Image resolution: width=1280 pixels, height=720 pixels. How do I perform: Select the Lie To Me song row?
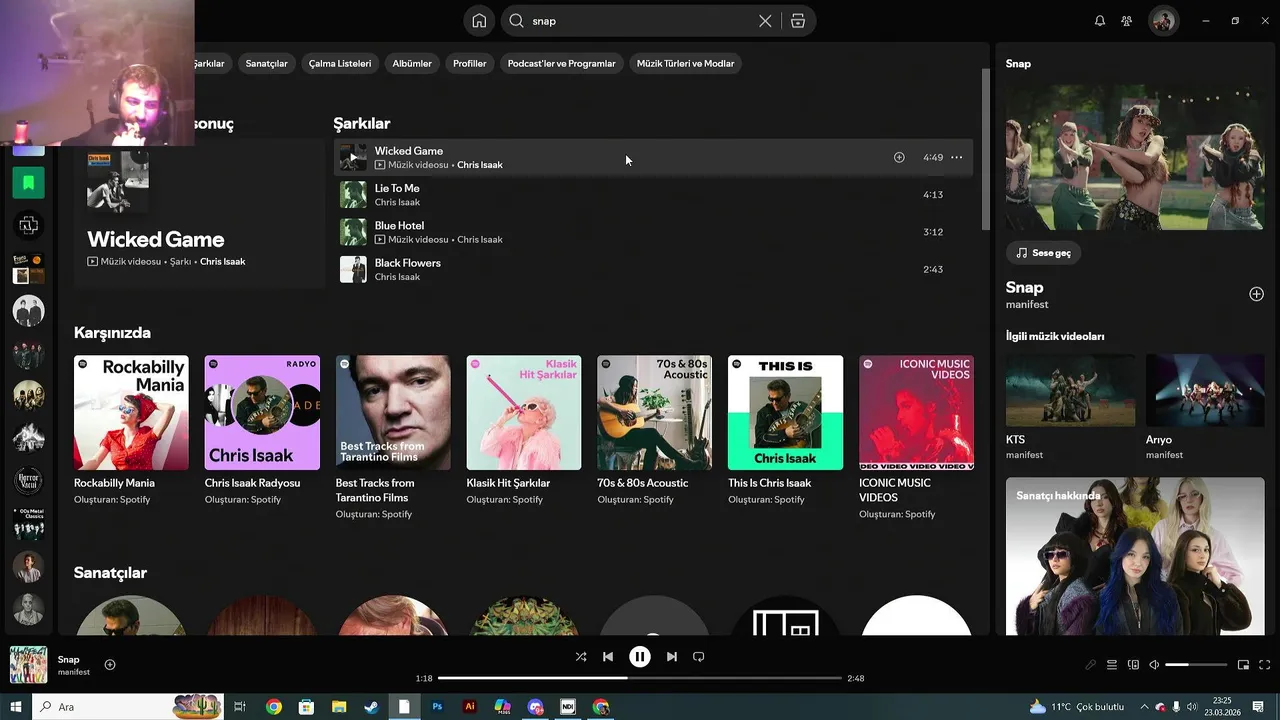click(x=653, y=195)
